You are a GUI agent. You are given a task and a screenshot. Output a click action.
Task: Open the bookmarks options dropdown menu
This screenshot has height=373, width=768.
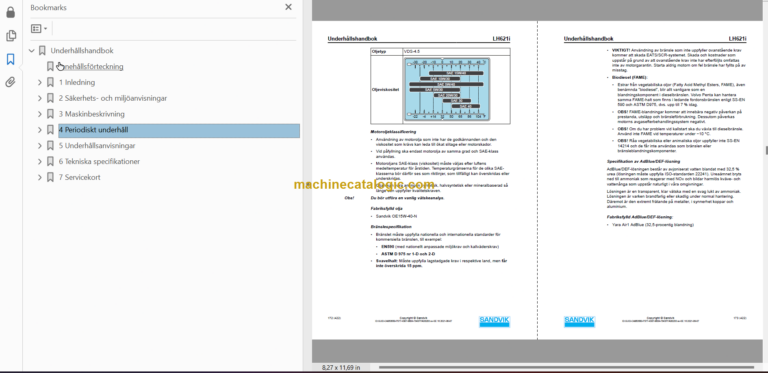[x=39, y=29]
